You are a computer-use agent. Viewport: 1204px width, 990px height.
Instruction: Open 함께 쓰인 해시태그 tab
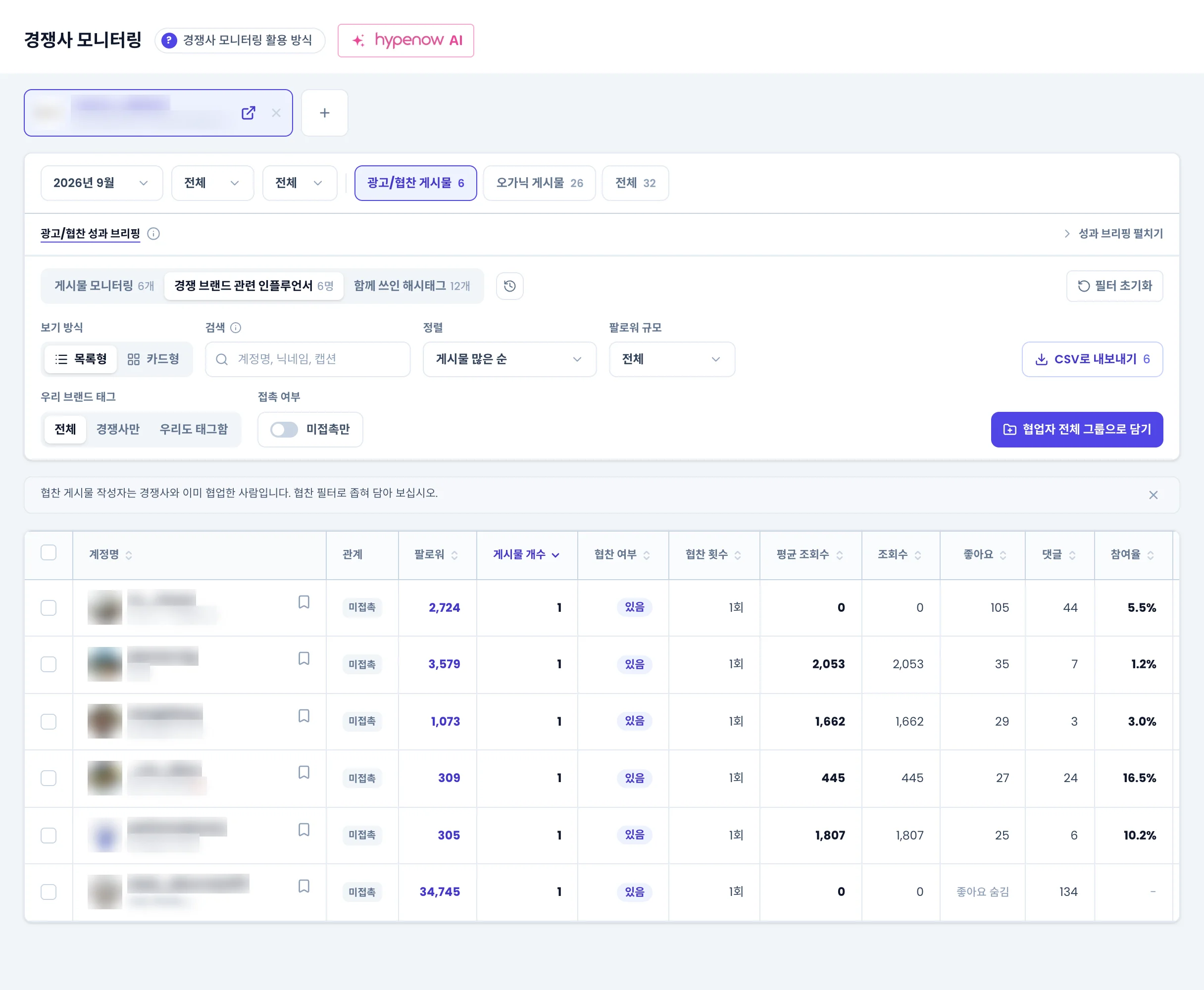click(x=412, y=286)
